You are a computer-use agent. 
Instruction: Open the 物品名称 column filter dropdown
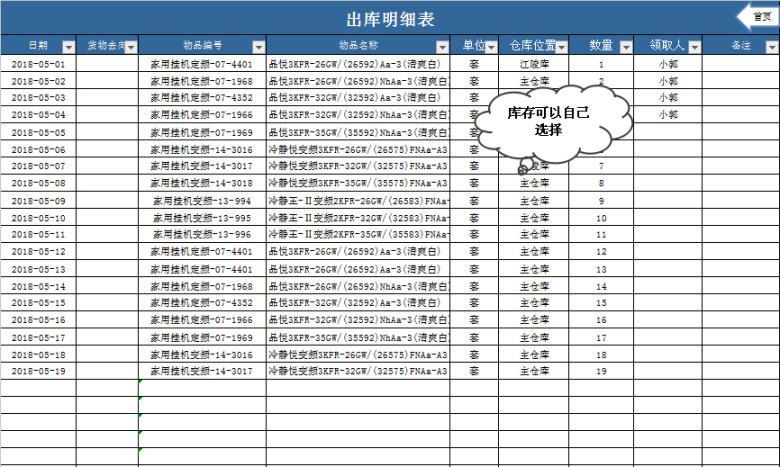442,47
